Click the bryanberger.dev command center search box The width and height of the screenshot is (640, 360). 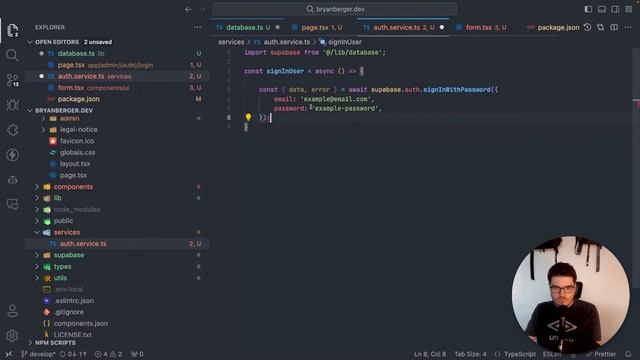335,9
